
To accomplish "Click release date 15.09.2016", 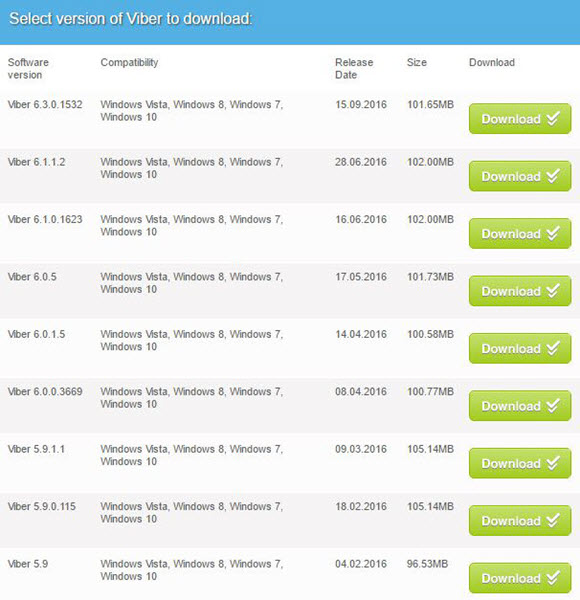I will click(361, 104).
